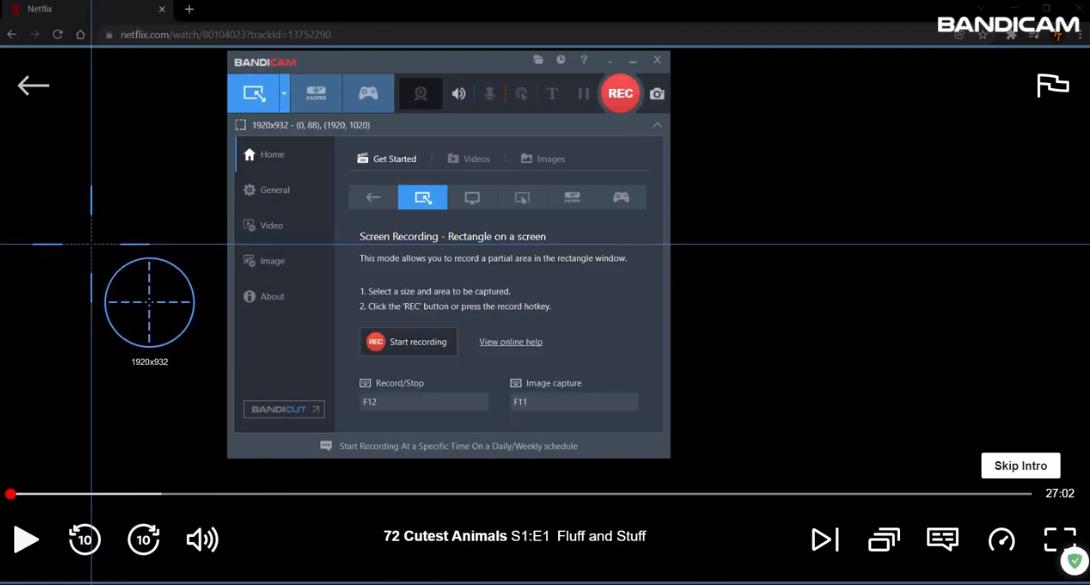Open View online help link
This screenshot has height=585, width=1090.
click(x=510, y=342)
